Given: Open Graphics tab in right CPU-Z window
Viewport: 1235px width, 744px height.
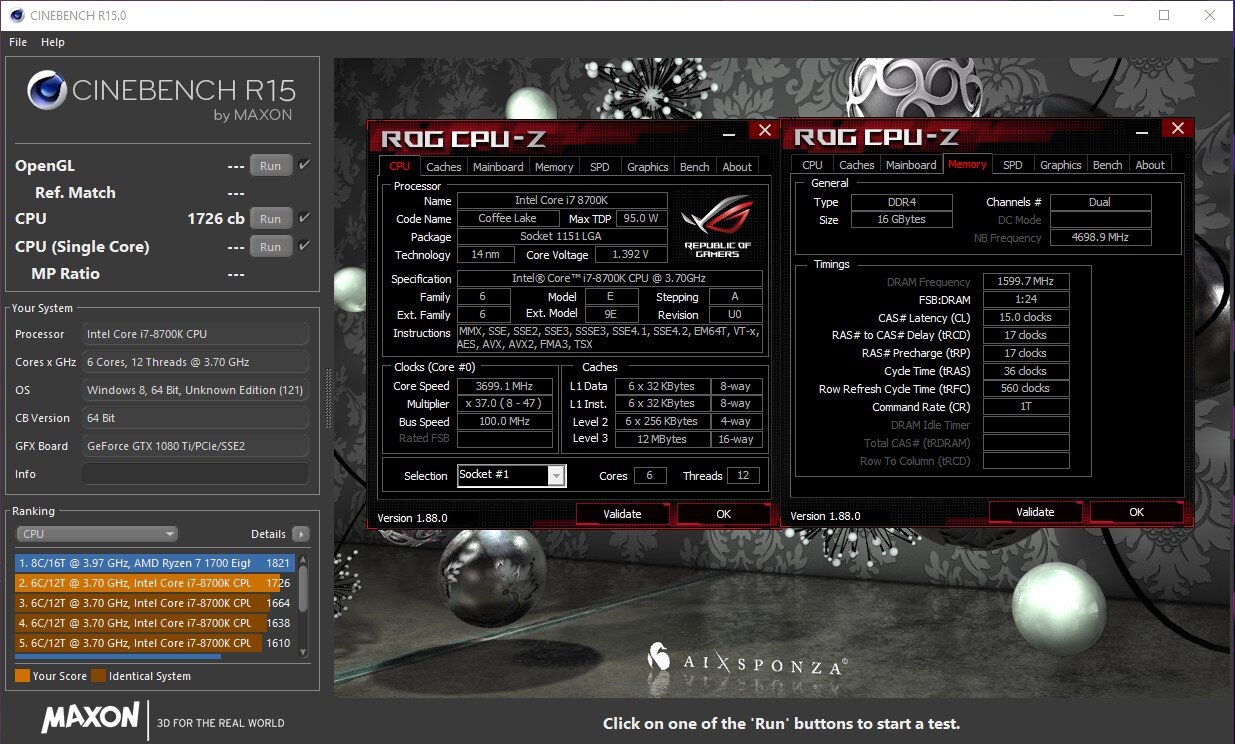Looking at the screenshot, I should pos(1061,165).
